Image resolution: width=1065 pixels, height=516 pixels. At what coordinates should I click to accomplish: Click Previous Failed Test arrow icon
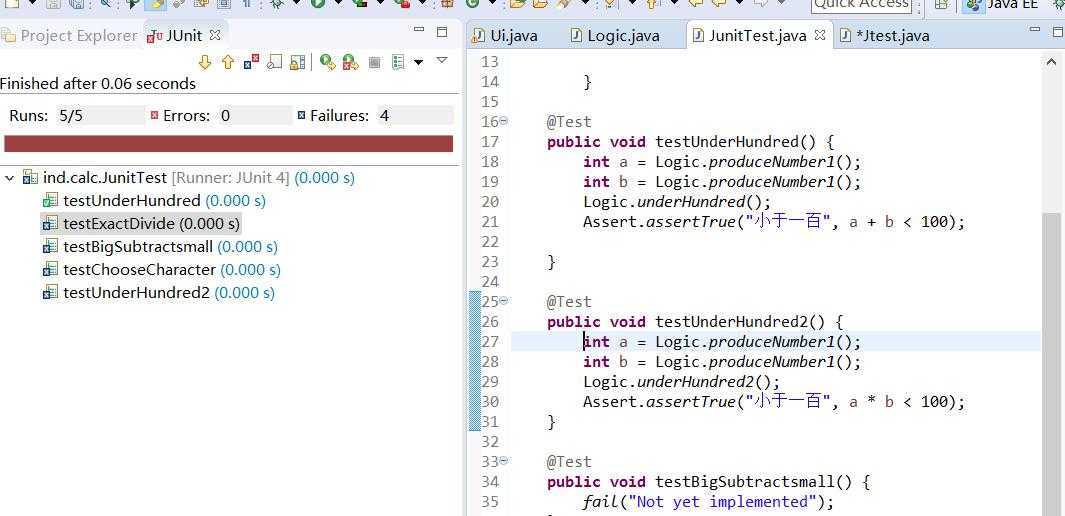(x=228, y=62)
